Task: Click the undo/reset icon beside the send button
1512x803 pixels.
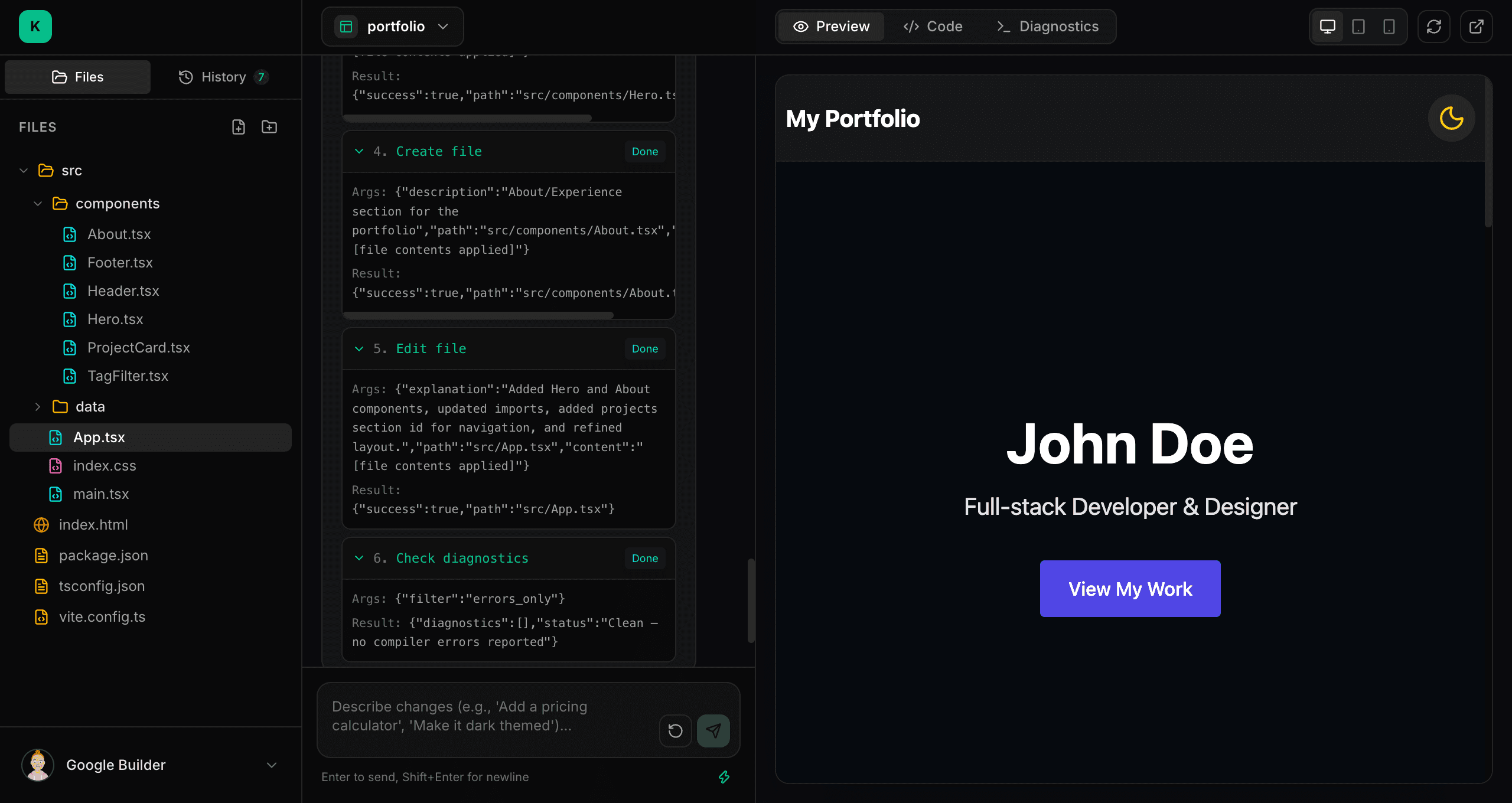Action: 675,731
